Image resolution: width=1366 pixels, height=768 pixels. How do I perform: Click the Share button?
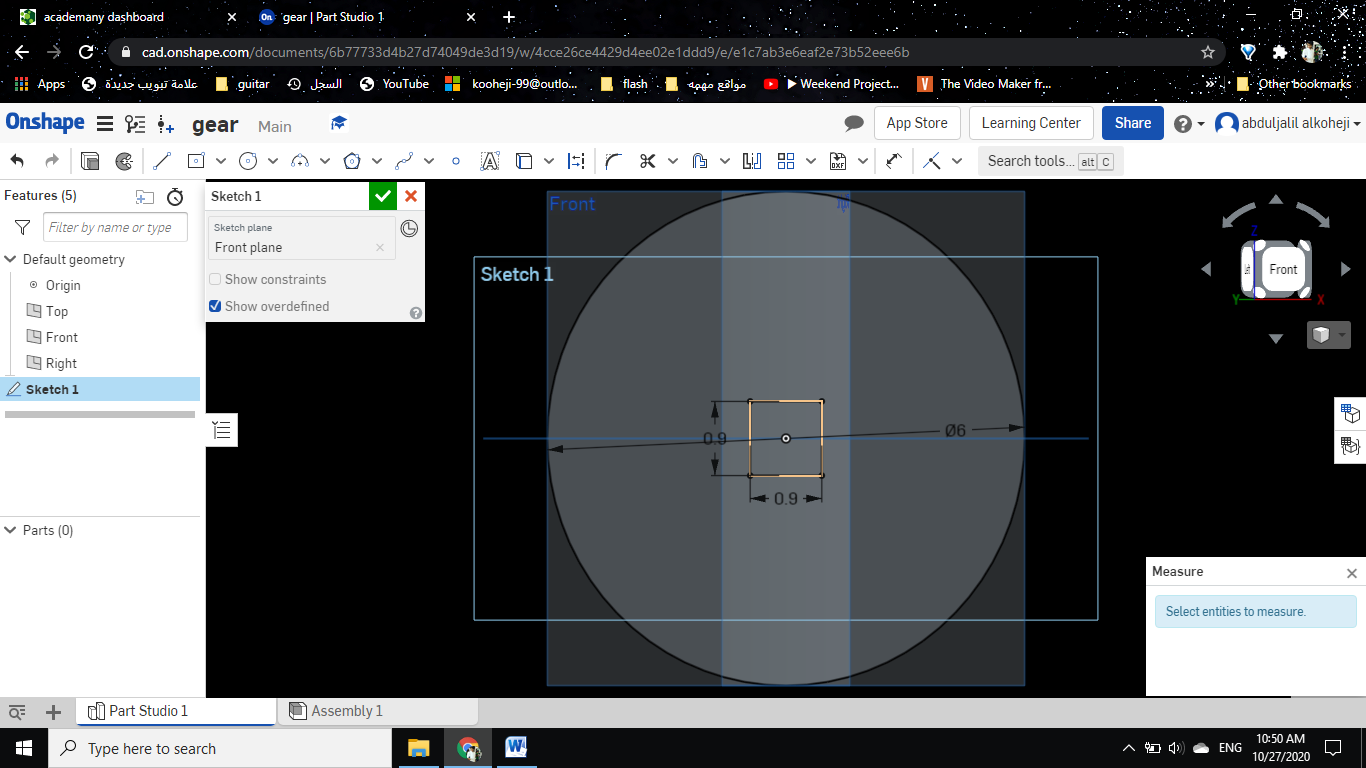[1132, 123]
